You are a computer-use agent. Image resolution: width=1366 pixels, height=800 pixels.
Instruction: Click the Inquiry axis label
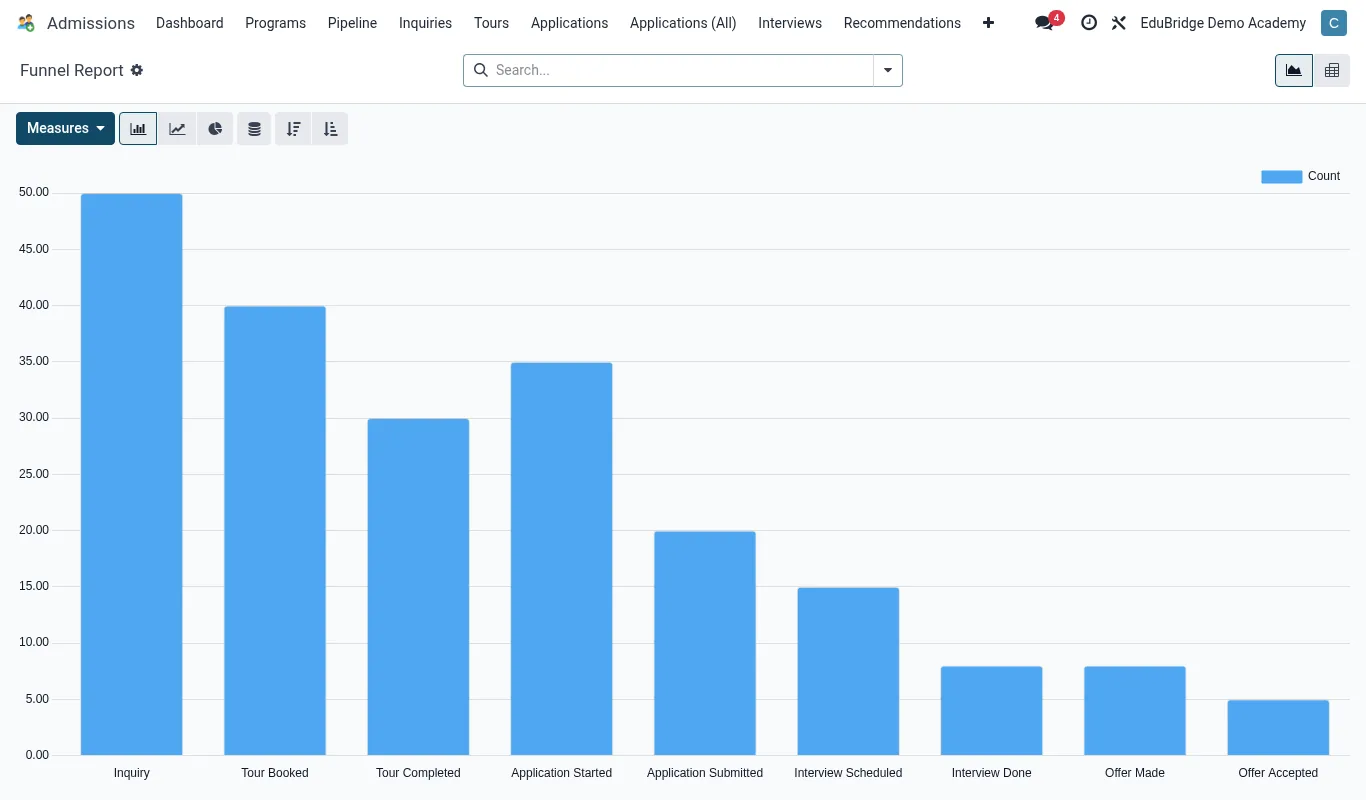click(x=132, y=773)
